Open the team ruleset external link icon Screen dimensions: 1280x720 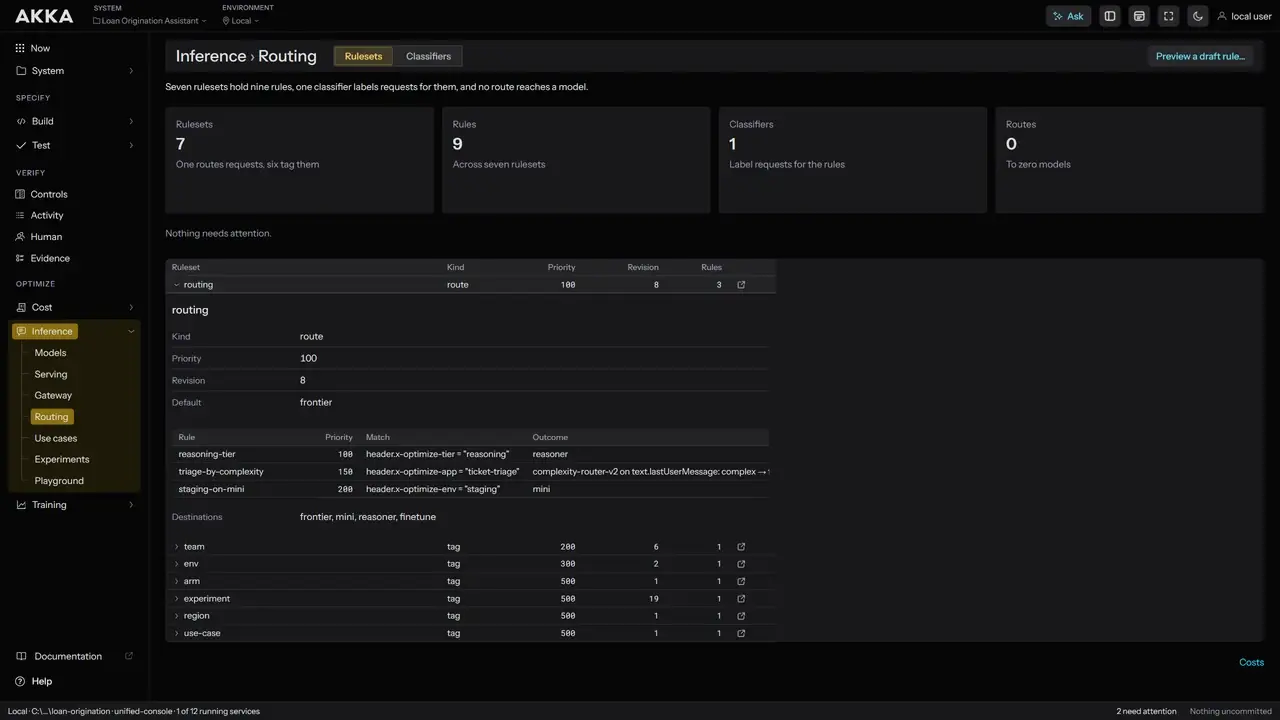[741, 547]
